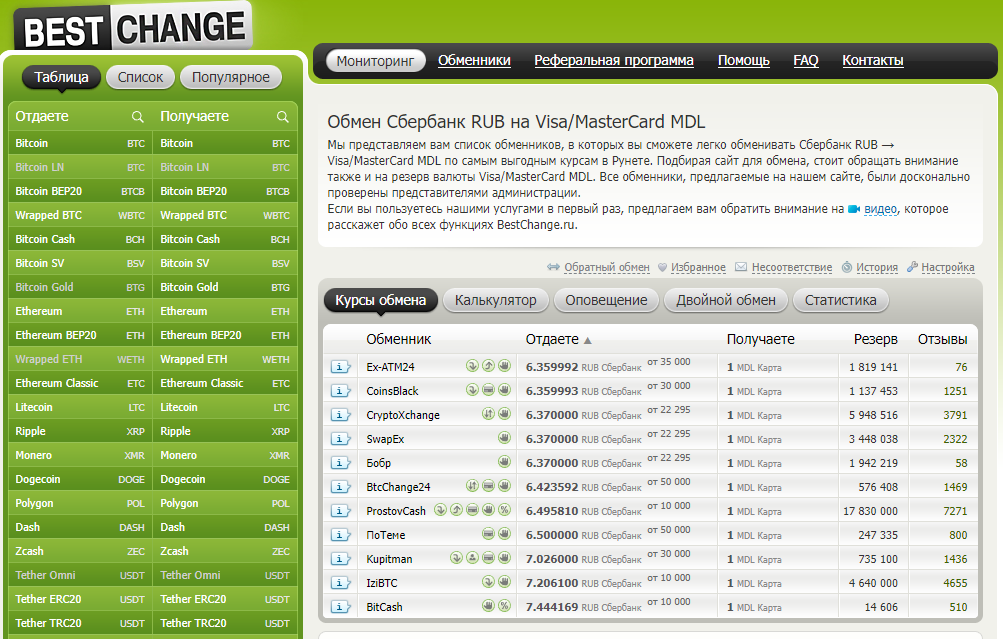
Task: Open info icon for BitCash exchanger
Action: 340,607
